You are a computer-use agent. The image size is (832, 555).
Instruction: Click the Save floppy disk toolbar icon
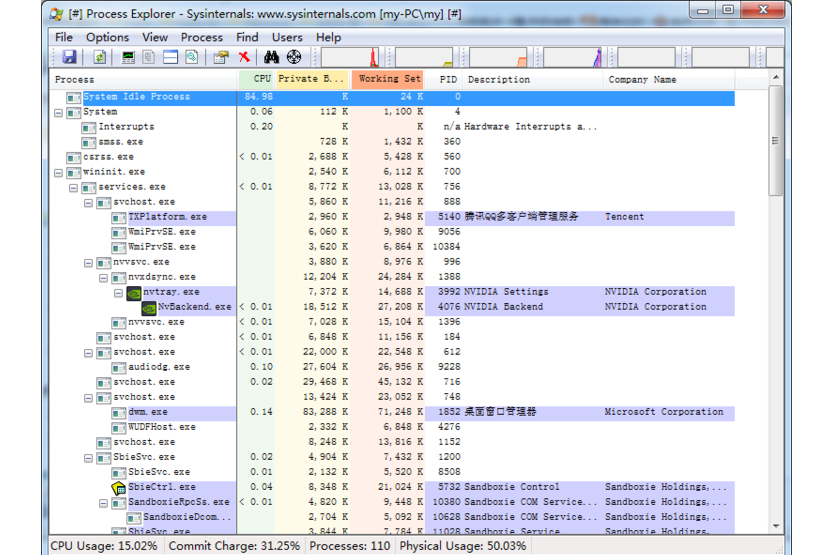(x=70, y=57)
